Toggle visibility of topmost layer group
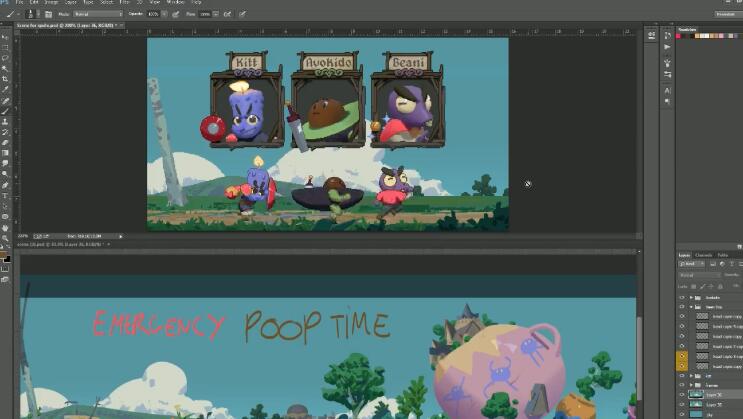Screen dimensions: 743x419 click(x=682, y=297)
